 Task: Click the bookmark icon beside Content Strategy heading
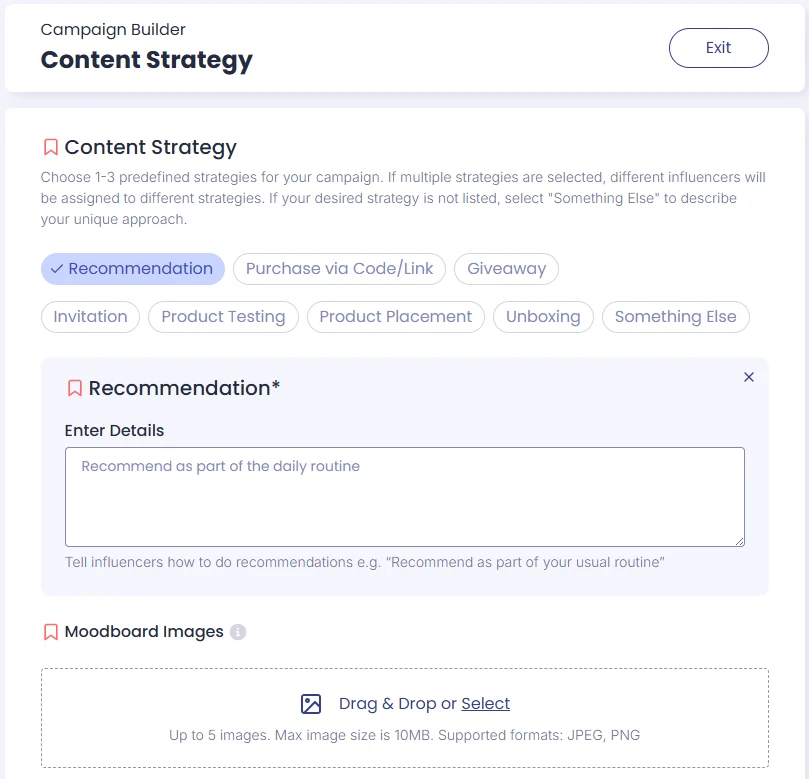[51, 147]
